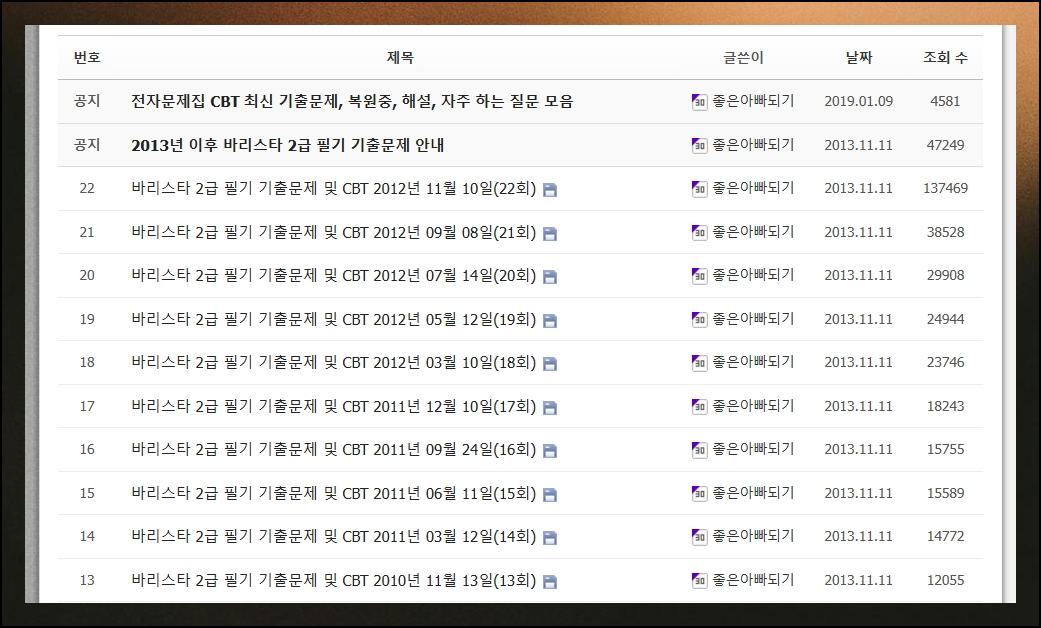The image size is (1041, 628).
Task: Click author level icon on row 18
Action: tap(699, 363)
